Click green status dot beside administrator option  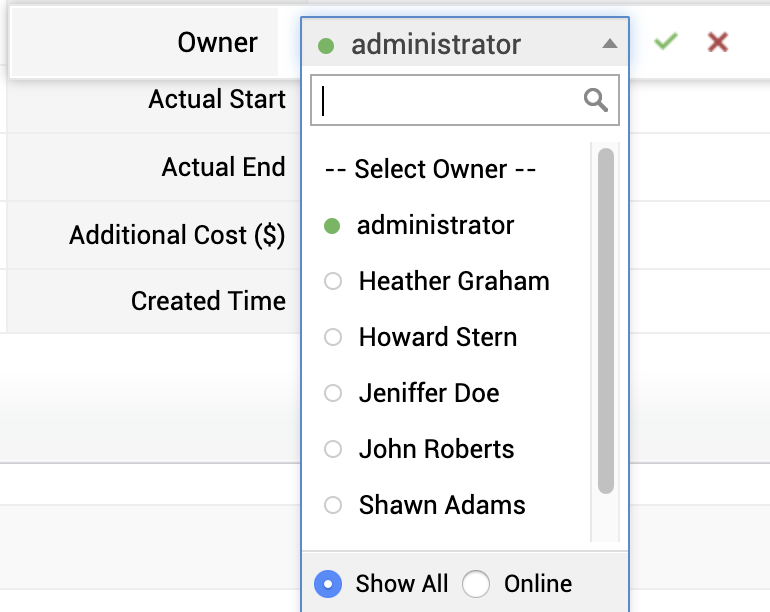(333, 226)
